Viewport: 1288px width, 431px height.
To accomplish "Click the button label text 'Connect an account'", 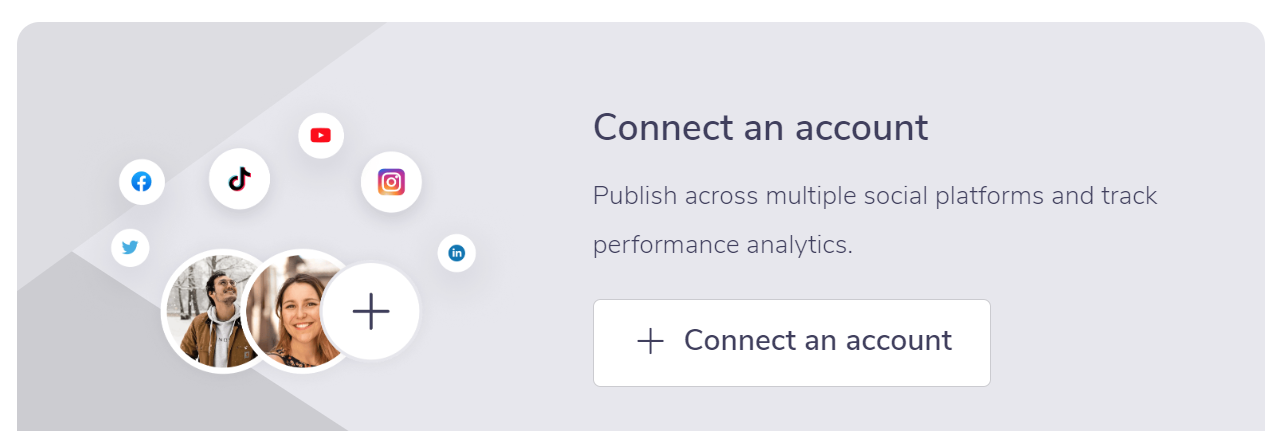I will pos(818,340).
